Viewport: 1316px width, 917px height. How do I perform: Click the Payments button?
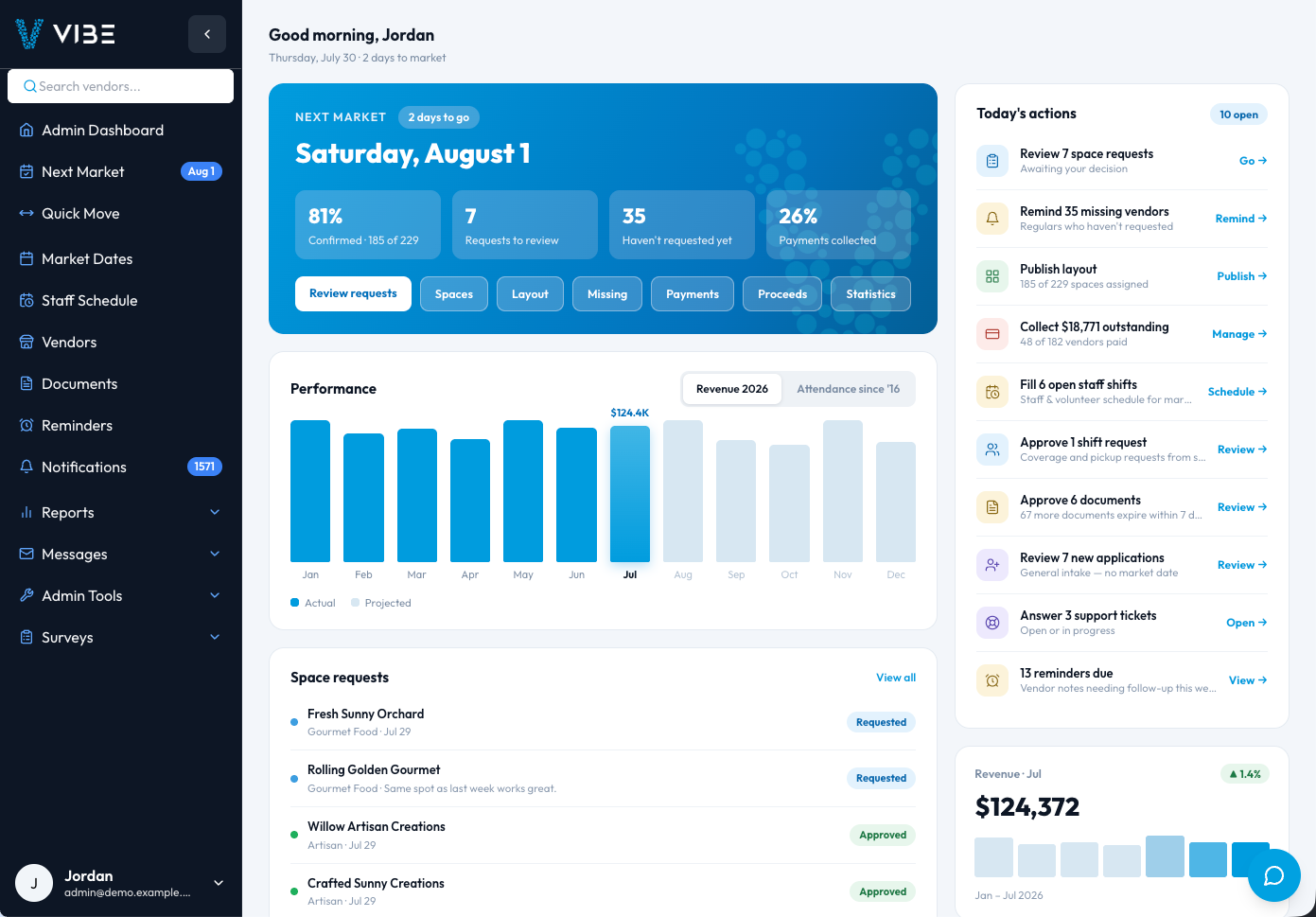point(693,294)
